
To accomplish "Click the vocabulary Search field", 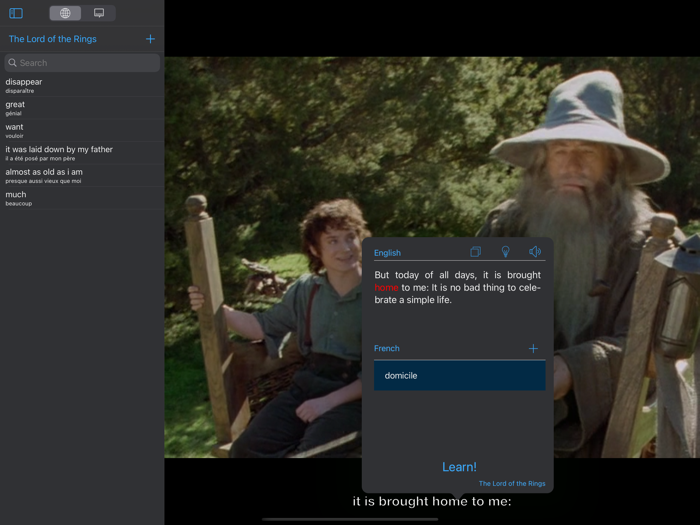I will 82,63.
